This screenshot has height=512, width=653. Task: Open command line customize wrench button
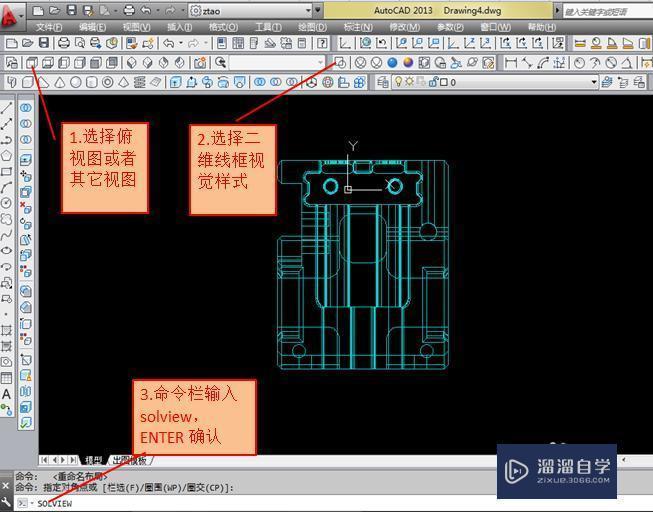[5, 502]
